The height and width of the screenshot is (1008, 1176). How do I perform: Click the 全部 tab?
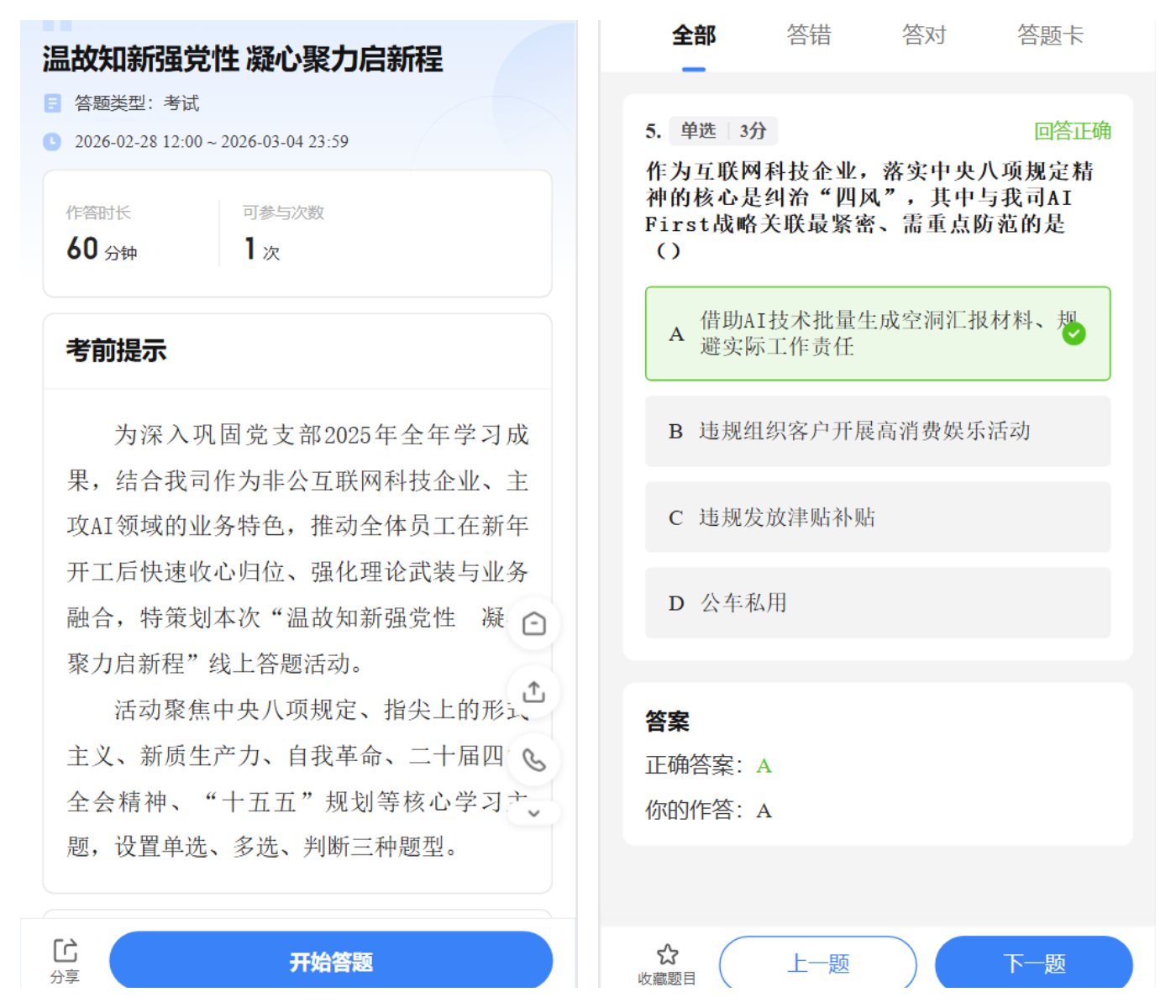(x=693, y=35)
